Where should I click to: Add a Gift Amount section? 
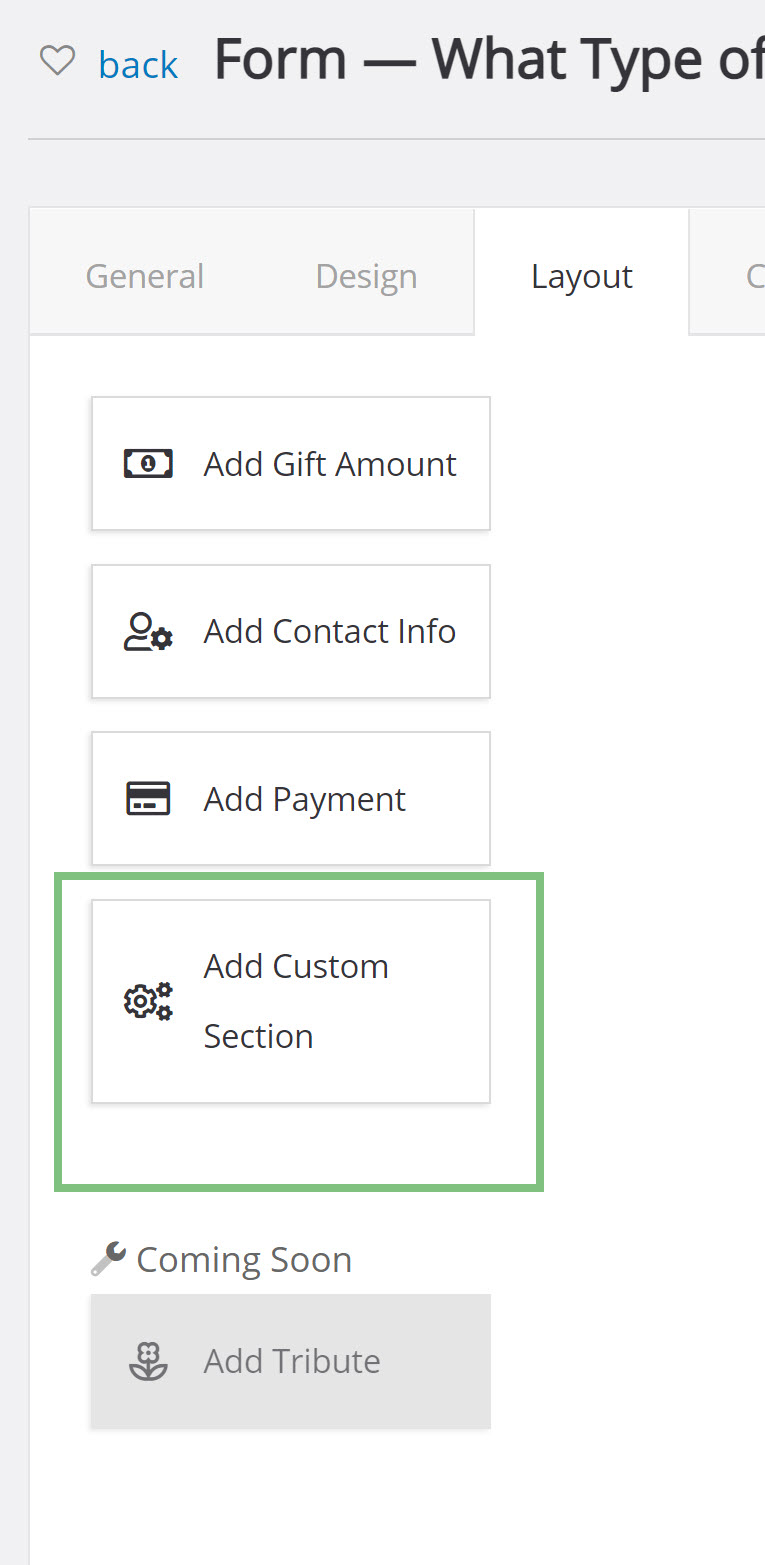pyautogui.click(x=291, y=463)
